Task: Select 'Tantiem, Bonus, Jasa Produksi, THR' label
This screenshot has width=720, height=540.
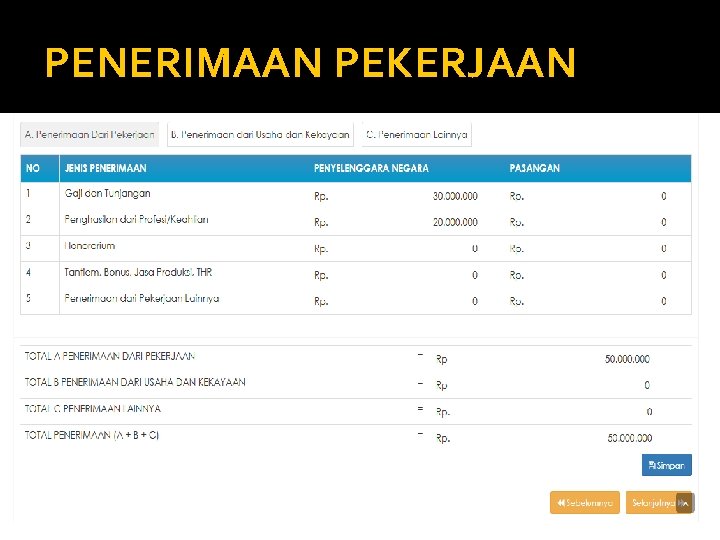Action: coord(138,272)
